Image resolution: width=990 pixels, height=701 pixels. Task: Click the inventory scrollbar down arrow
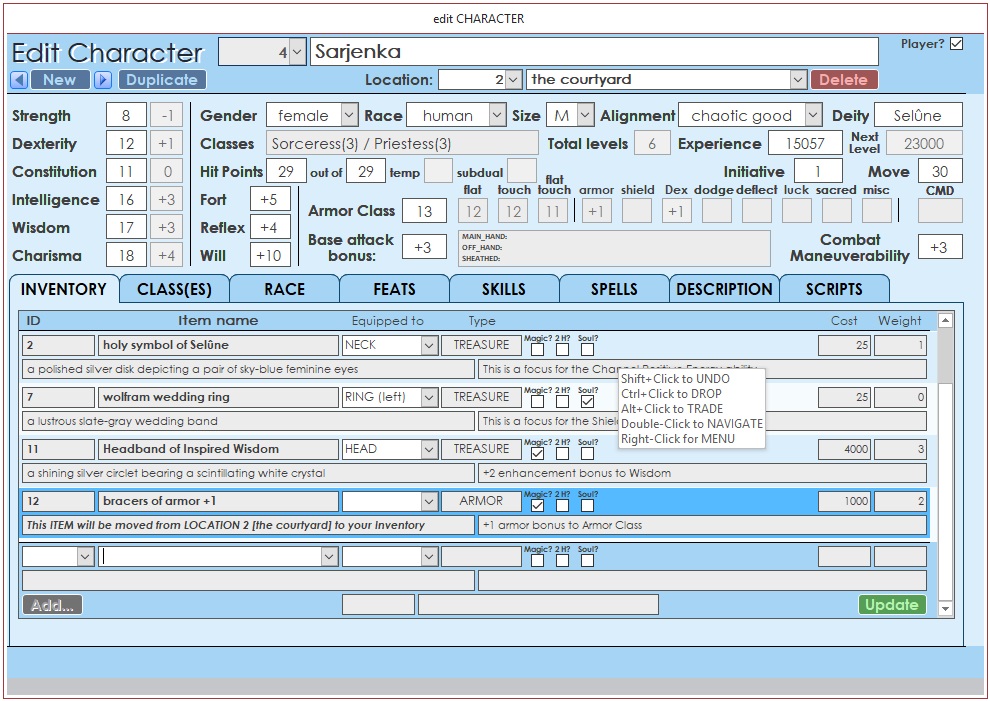(945, 608)
